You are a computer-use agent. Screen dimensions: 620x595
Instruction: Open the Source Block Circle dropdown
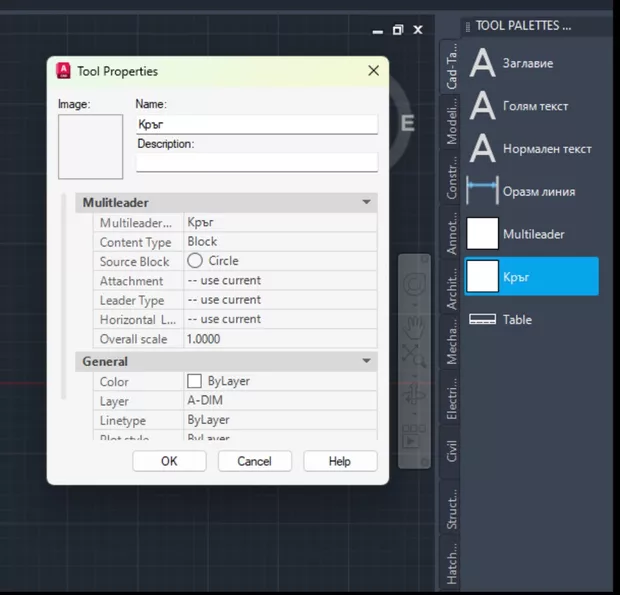[x=280, y=261]
